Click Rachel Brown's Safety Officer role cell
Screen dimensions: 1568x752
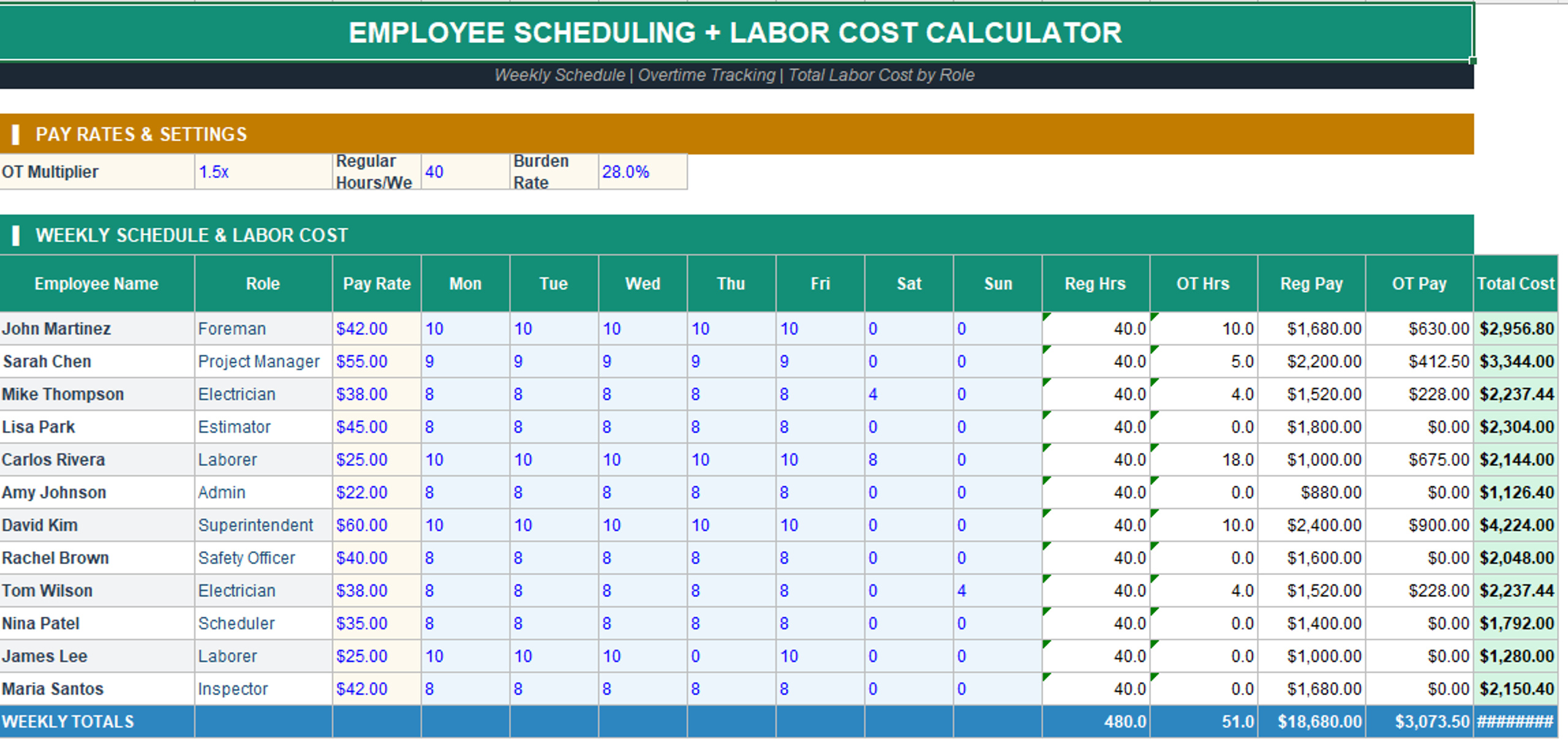click(x=263, y=558)
